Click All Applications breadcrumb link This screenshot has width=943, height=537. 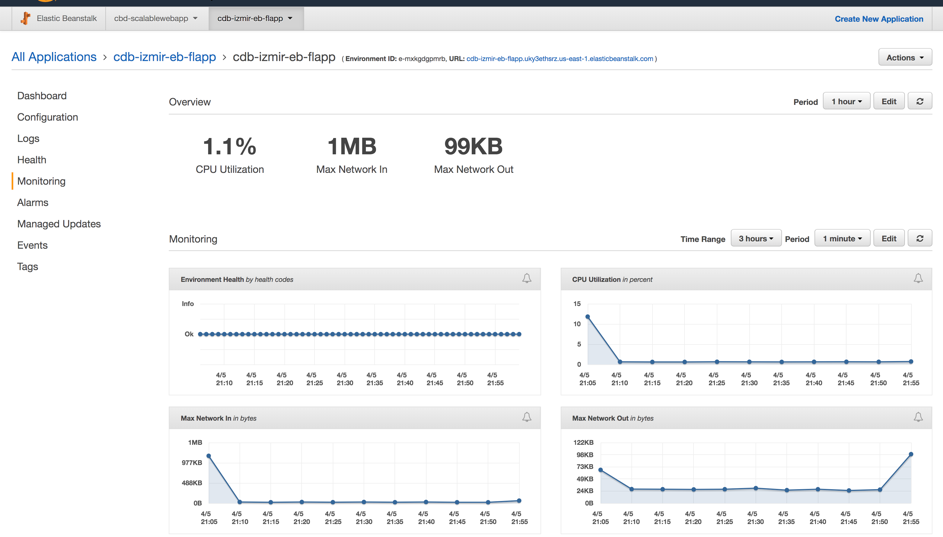[54, 57]
